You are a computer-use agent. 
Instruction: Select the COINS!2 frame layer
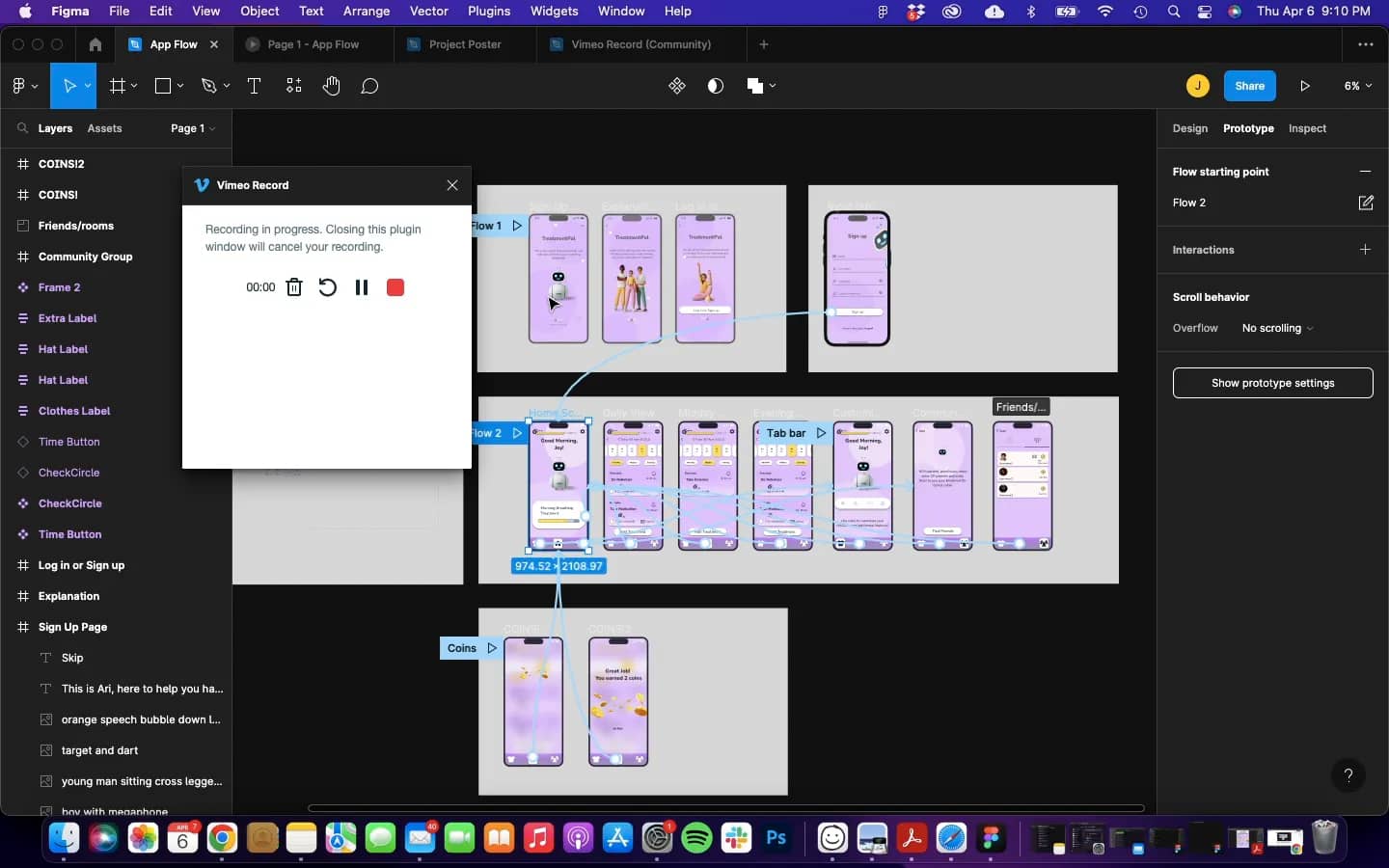click(116, 164)
